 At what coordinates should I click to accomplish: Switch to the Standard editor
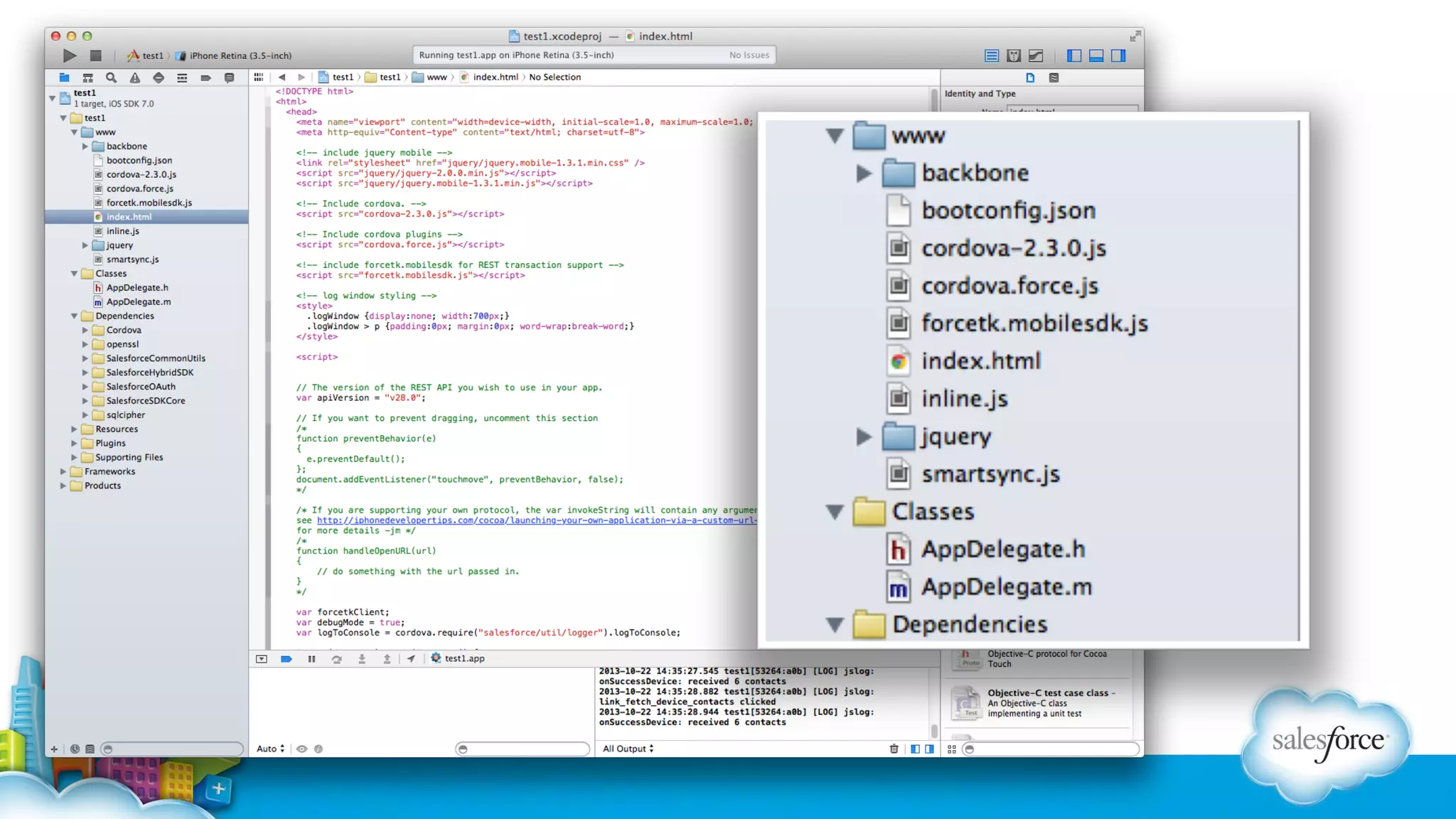point(991,55)
